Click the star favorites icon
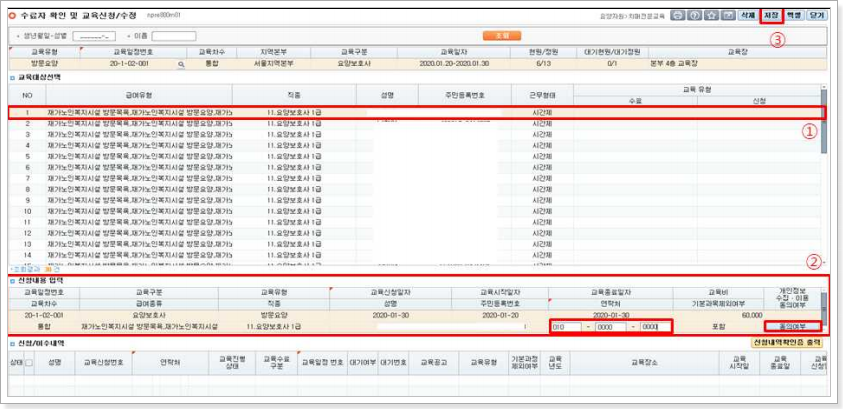 [x=712, y=16]
